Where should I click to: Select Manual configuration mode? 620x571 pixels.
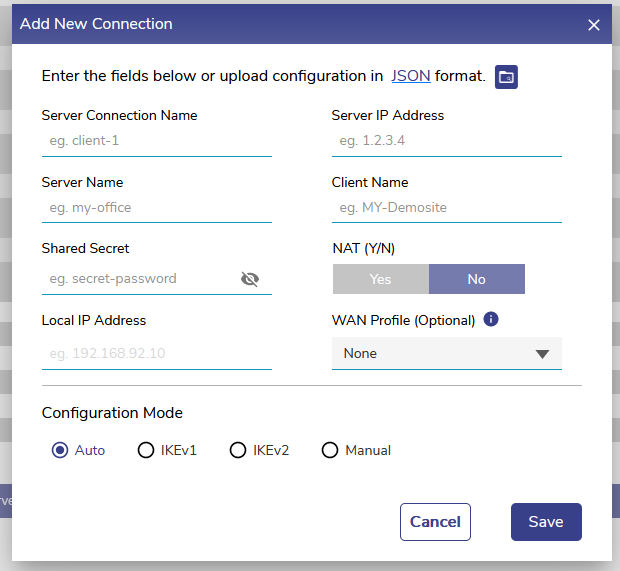[x=330, y=450]
